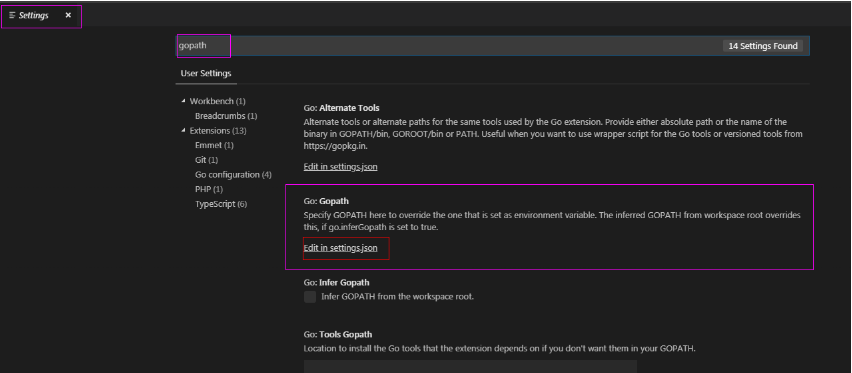The image size is (852, 373).
Task: Click the Go: Alternate Tools heading
Action: coord(341,108)
